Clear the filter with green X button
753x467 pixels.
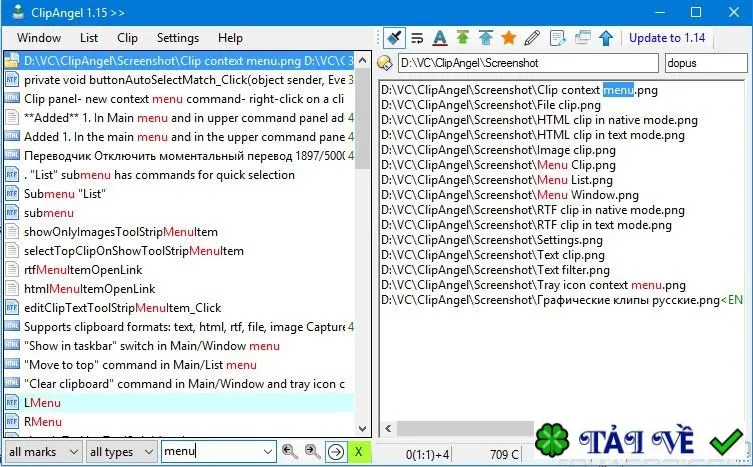[359, 452]
